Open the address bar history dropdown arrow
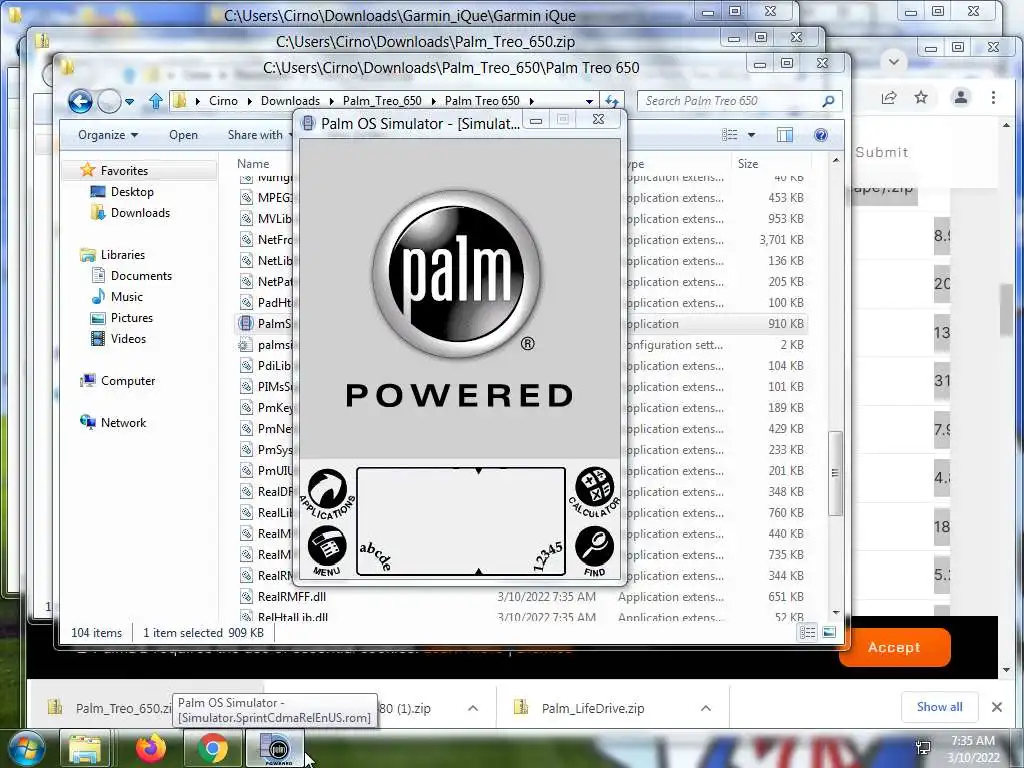Screen dimensions: 1024x768 point(589,101)
